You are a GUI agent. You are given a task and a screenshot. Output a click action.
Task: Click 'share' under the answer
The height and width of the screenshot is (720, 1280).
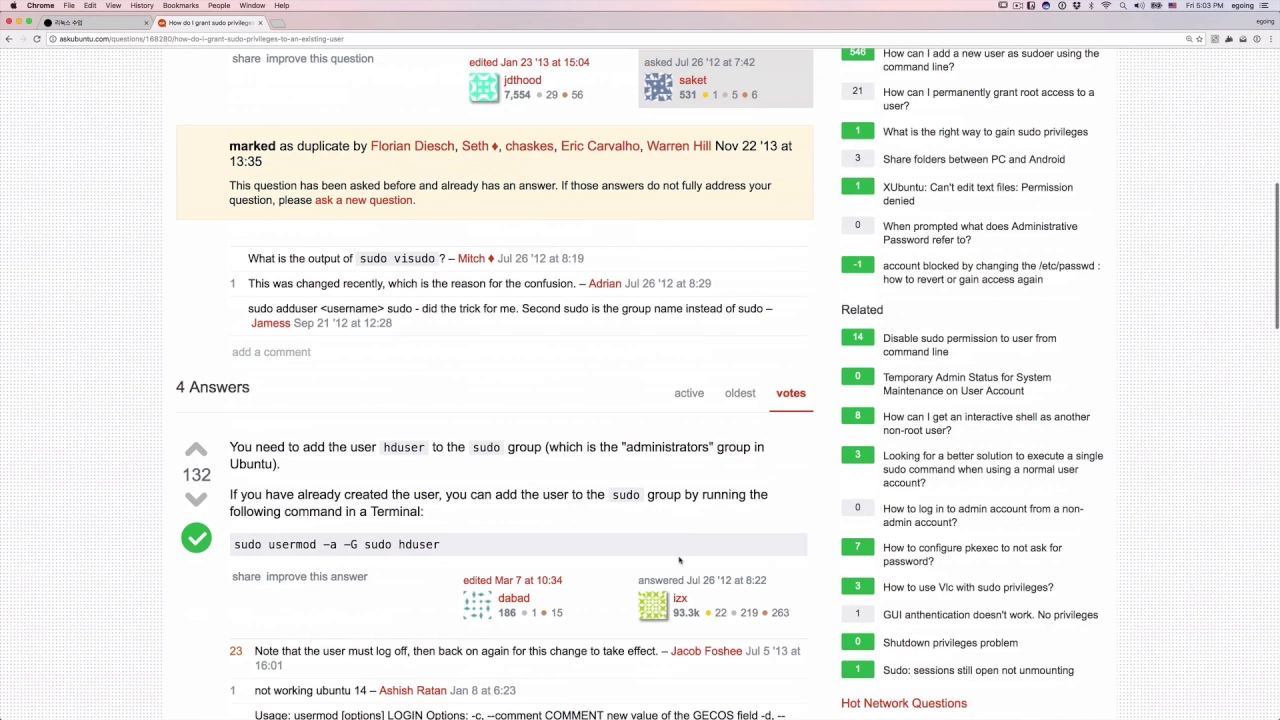tap(246, 577)
